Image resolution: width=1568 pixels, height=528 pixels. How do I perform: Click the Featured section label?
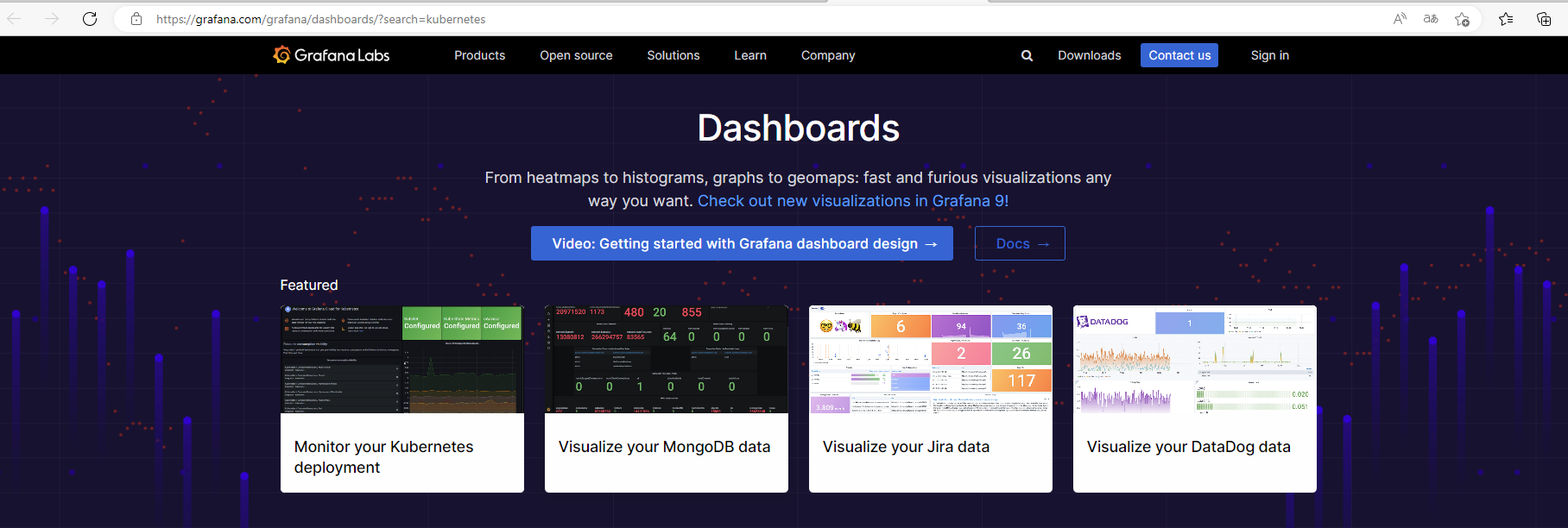[309, 285]
